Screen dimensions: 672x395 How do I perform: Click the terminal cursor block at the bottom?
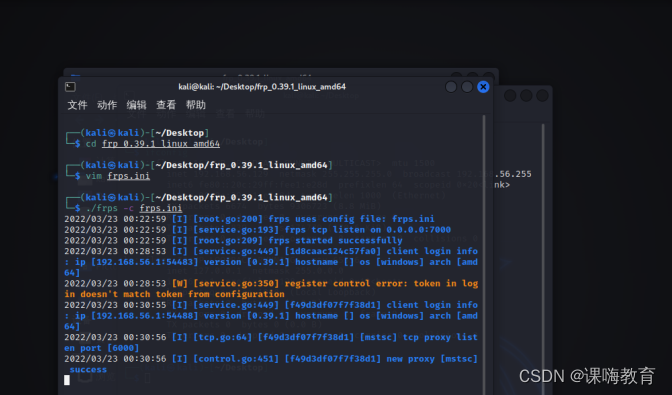[x=67, y=380]
